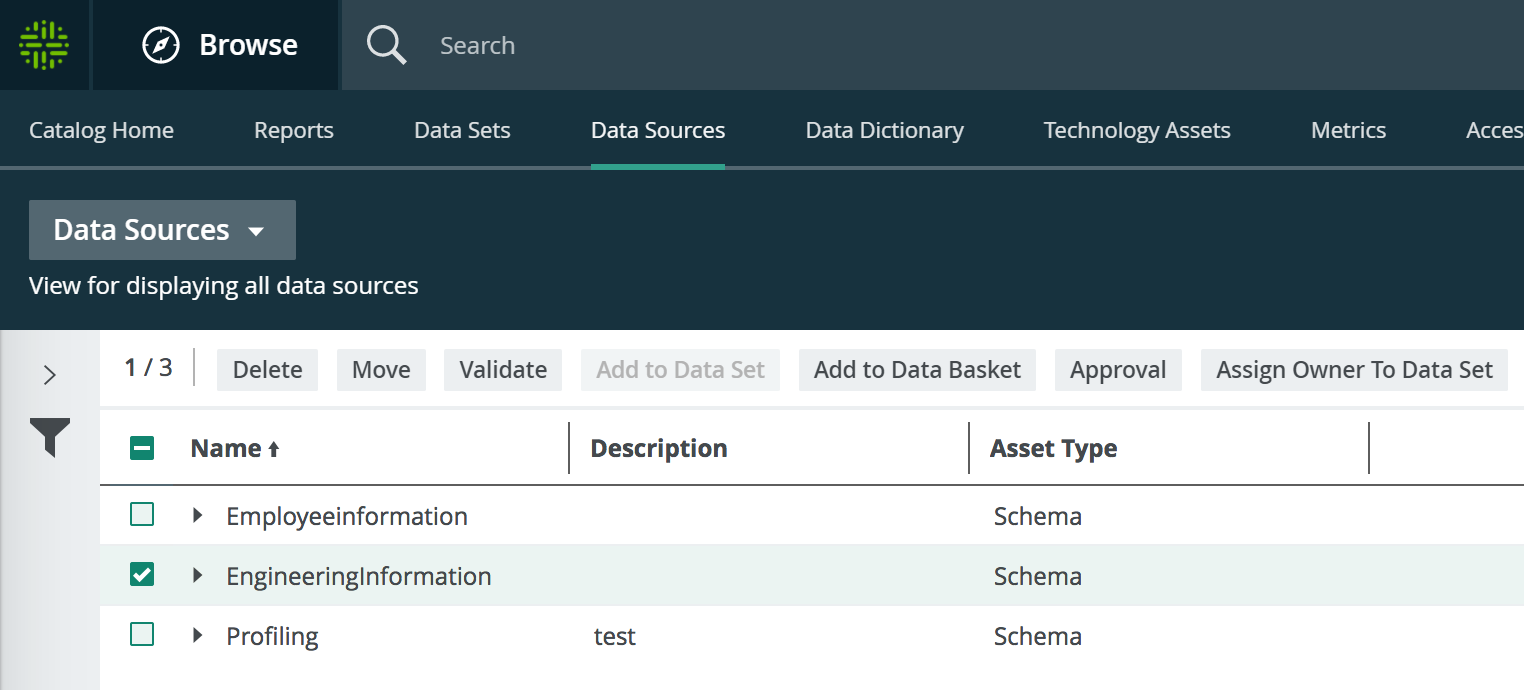Go to the Metrics tab

(1348, 130)
